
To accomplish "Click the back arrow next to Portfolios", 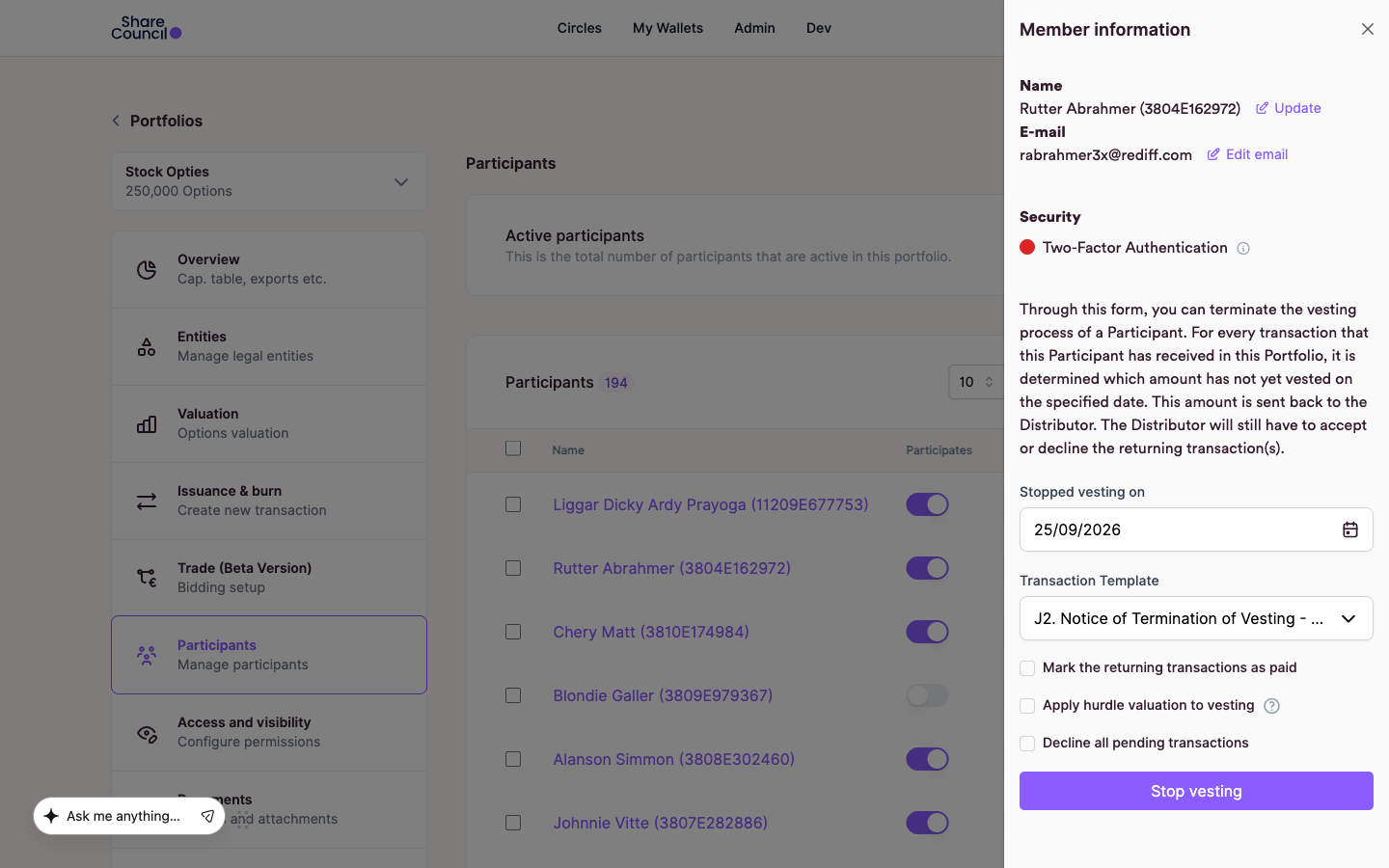I will pos(116,121).
